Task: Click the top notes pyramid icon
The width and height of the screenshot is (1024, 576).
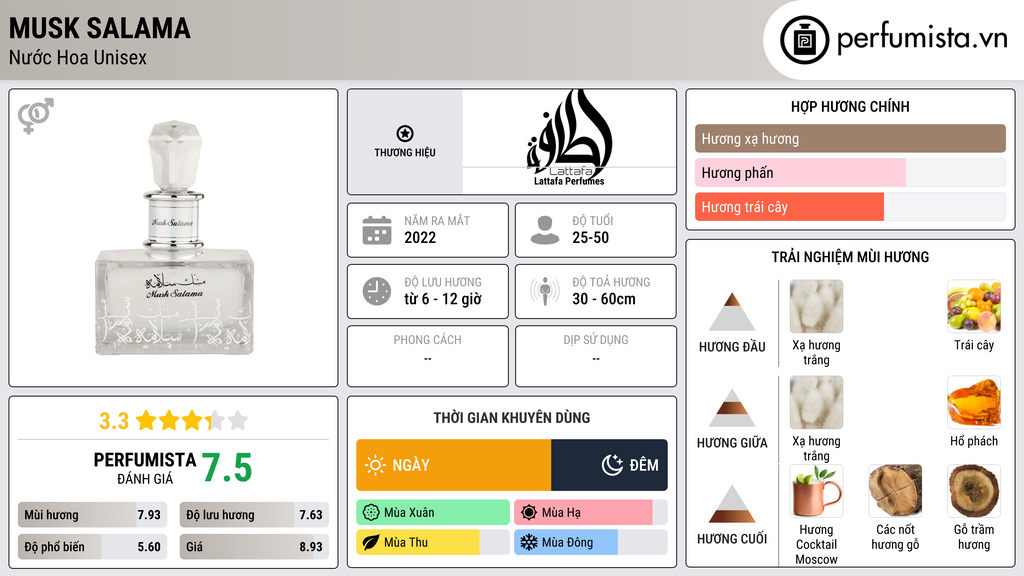Action: click(x=731, y=312)
